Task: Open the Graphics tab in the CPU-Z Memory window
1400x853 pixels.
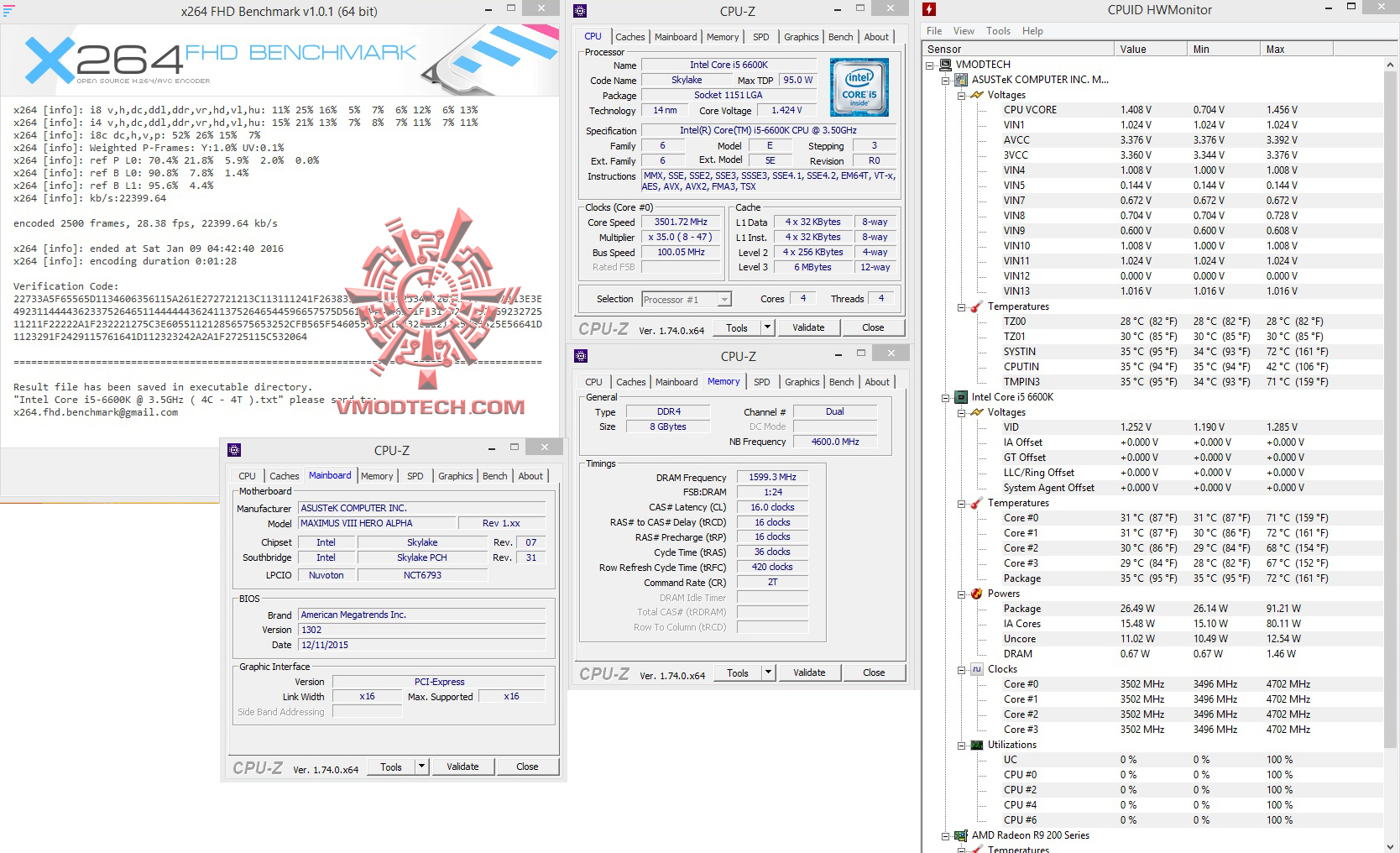Action: coord(802,382)
